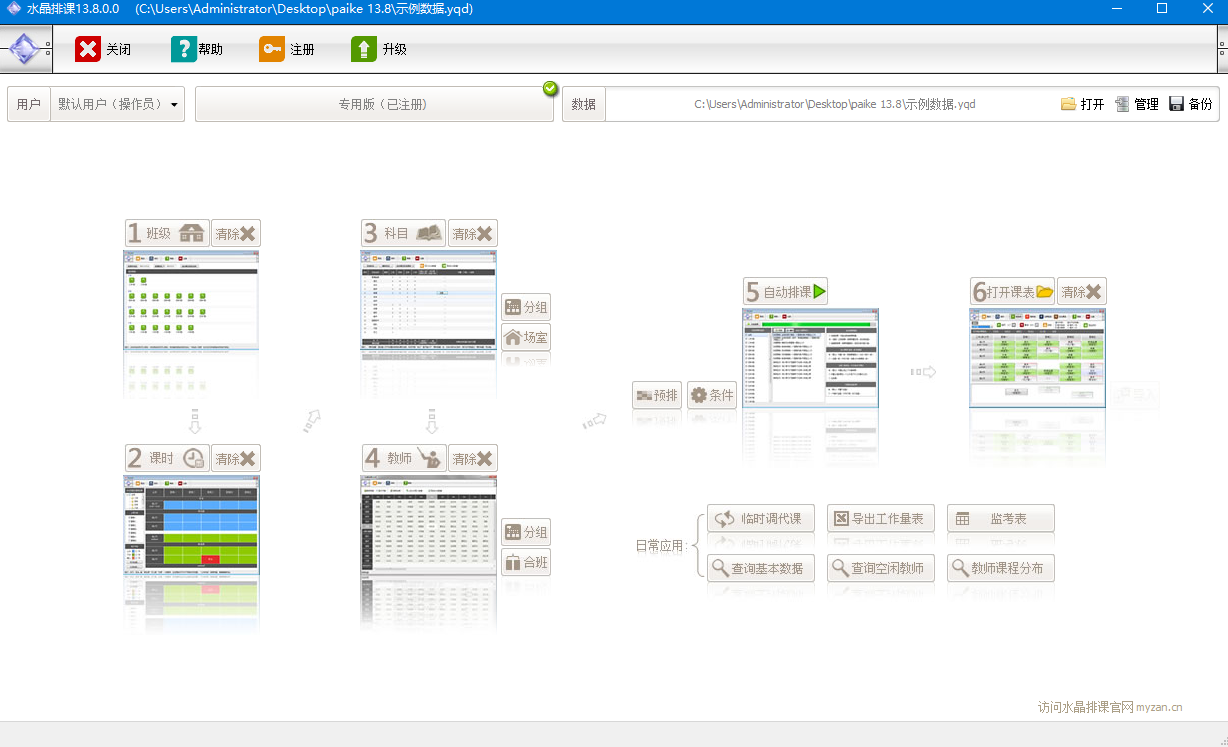Click the 备份 backup disk icon

1176,104
